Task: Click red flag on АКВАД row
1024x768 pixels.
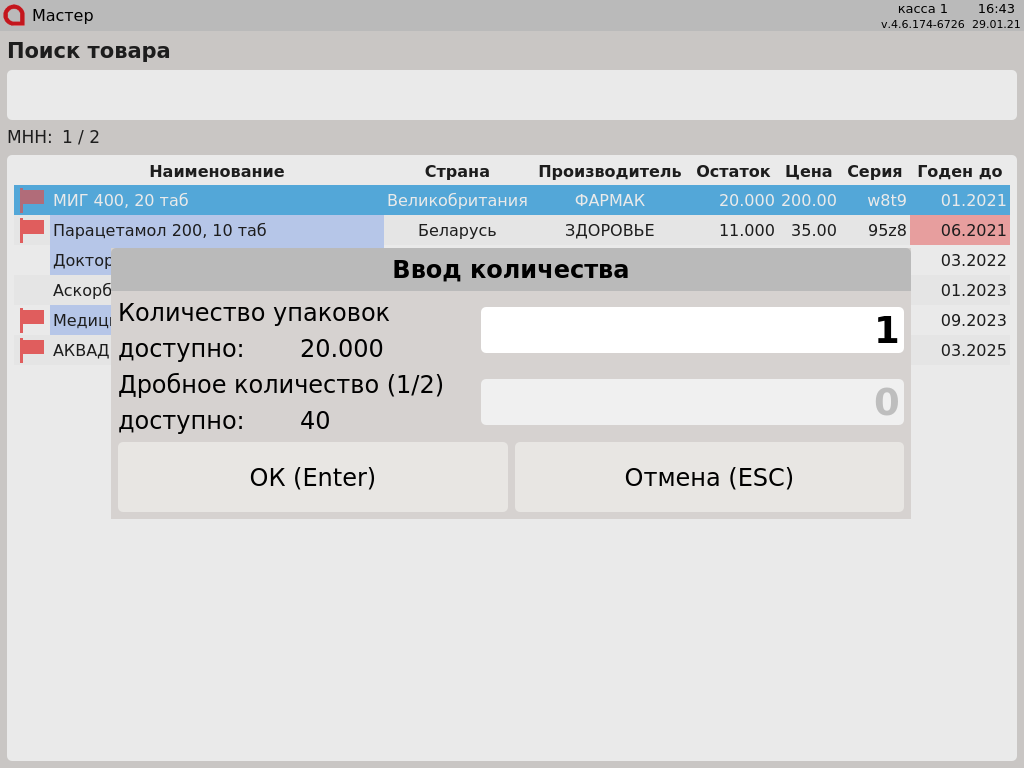Action: coord(32,350)
